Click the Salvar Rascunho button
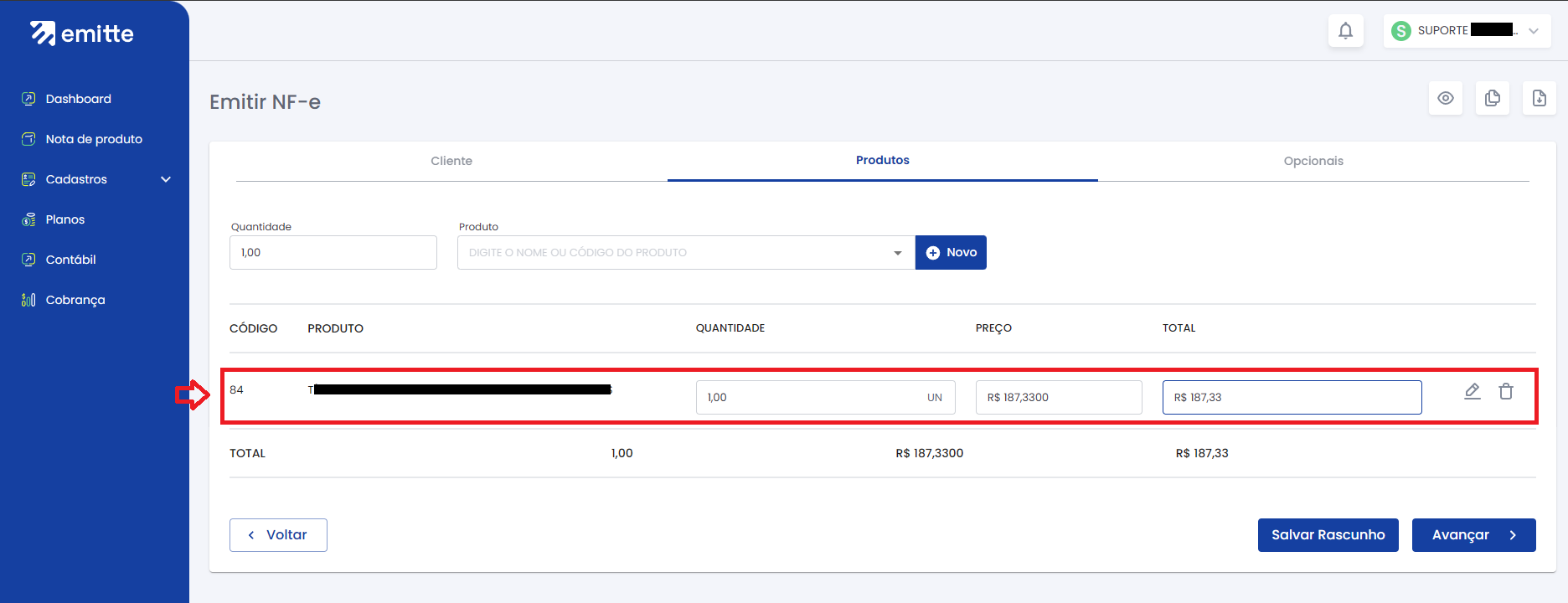Image resolution: width=1568 pixels, height=603 pixels. [1328, 535]
